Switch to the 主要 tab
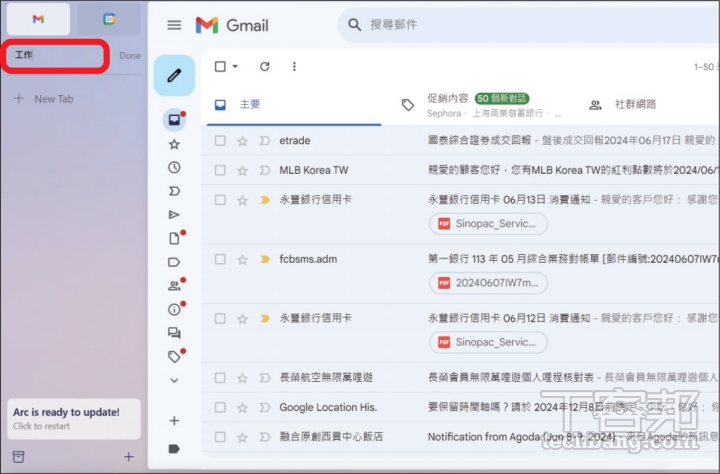 pos(294,105)
